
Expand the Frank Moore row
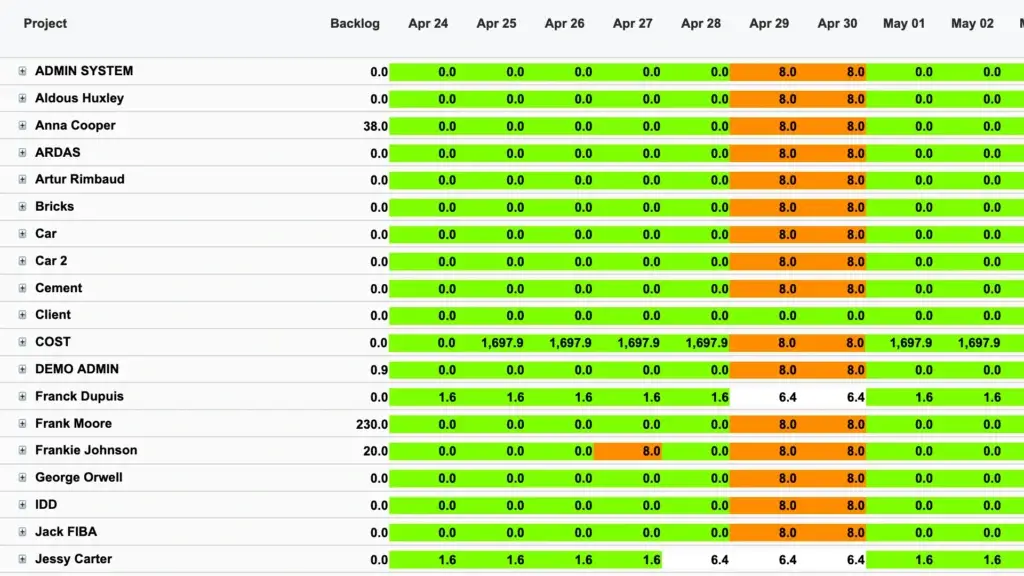pos(22,423)
